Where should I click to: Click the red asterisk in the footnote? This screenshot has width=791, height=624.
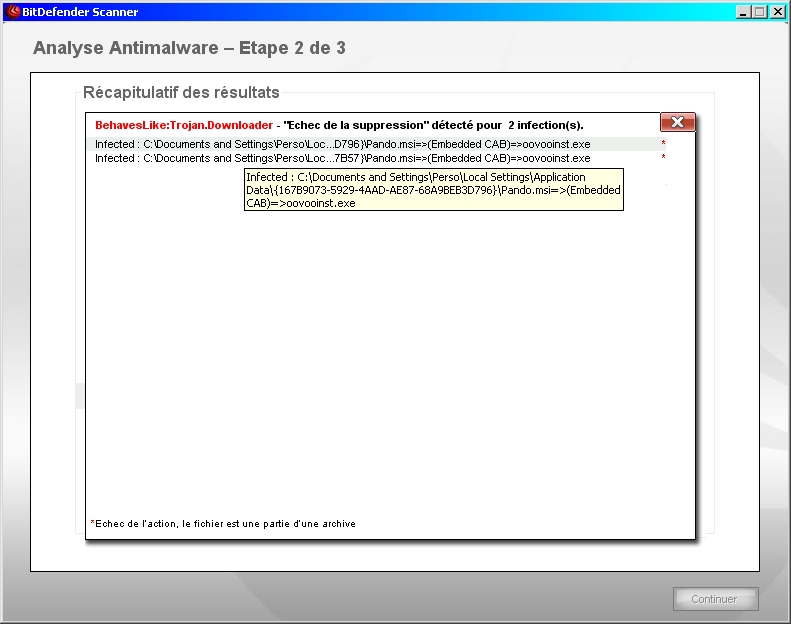tap(92, 523)
